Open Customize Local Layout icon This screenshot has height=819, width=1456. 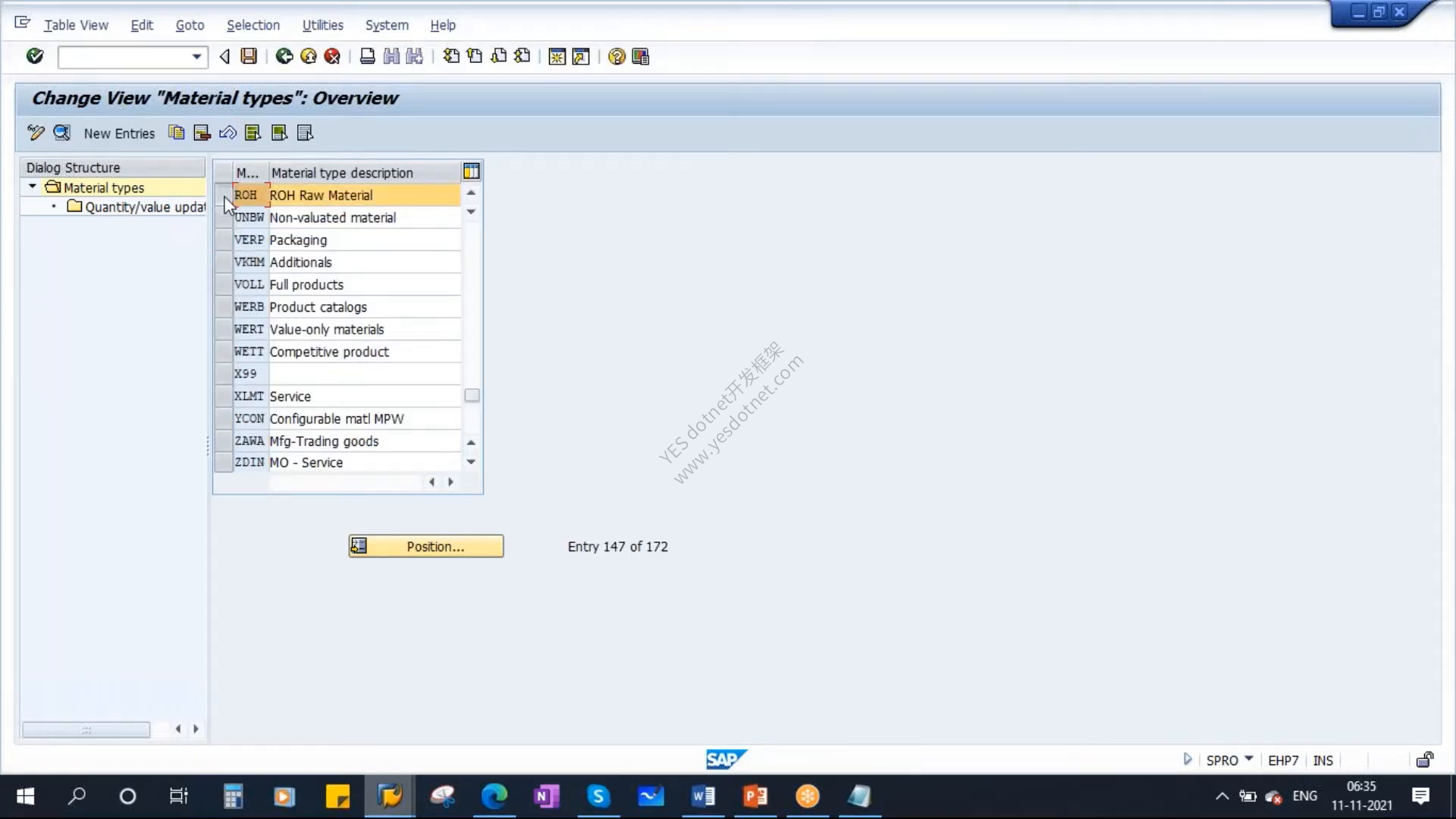click(641, 57)
